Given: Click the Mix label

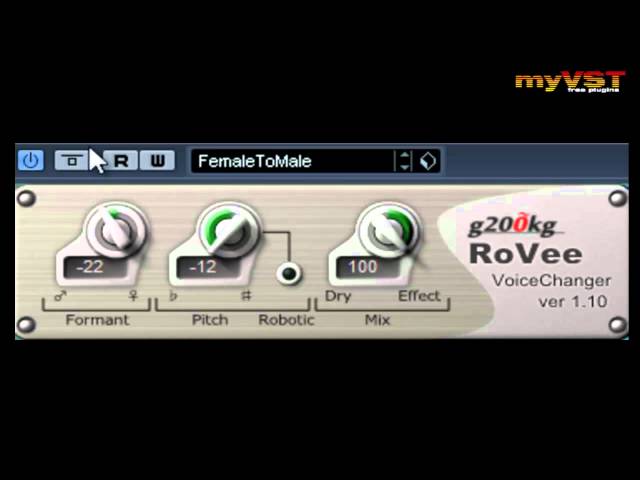Looking at the screenshot, I should 378,320.
